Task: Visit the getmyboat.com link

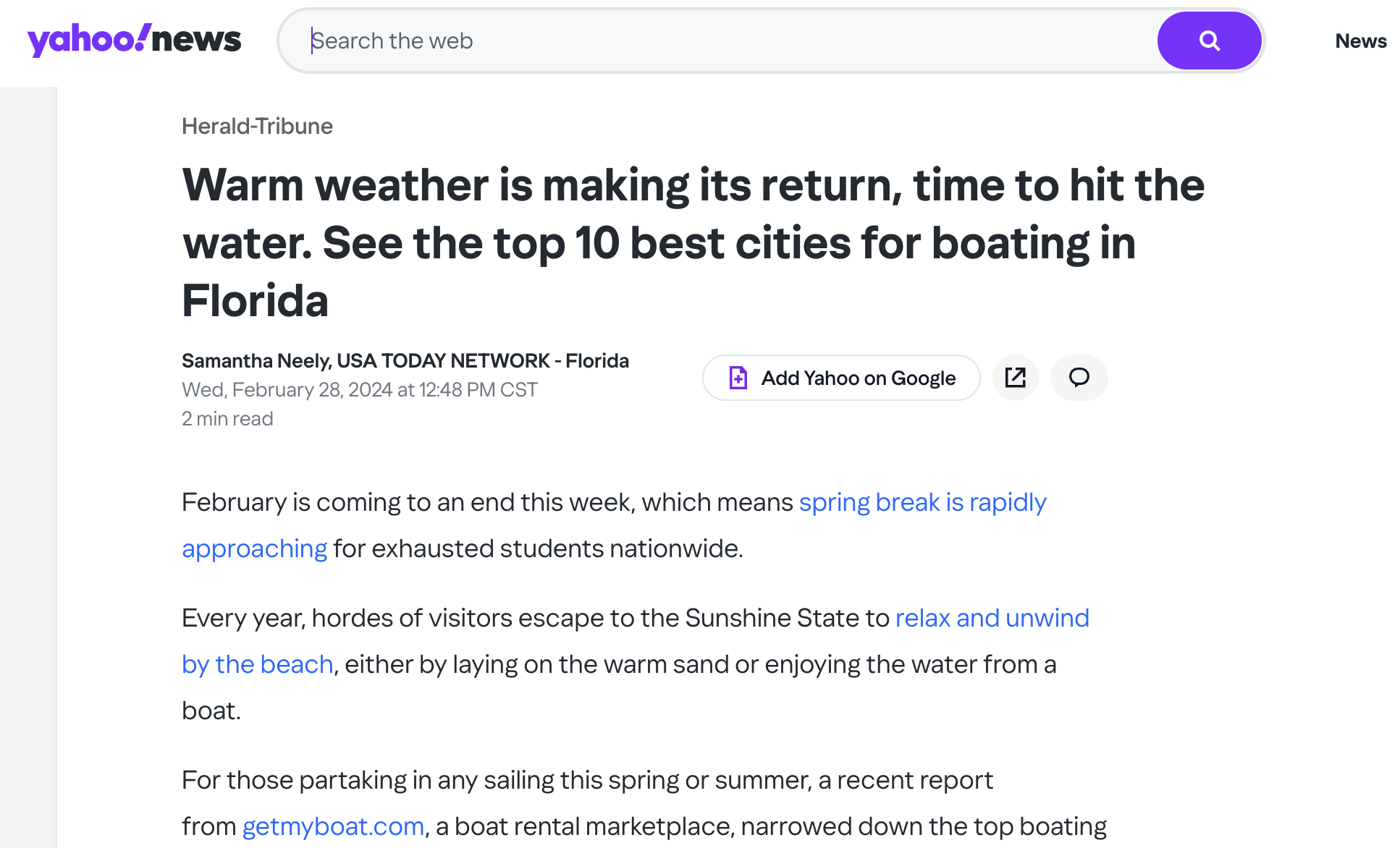Action: pyautogui.click(x=333, y=826)
